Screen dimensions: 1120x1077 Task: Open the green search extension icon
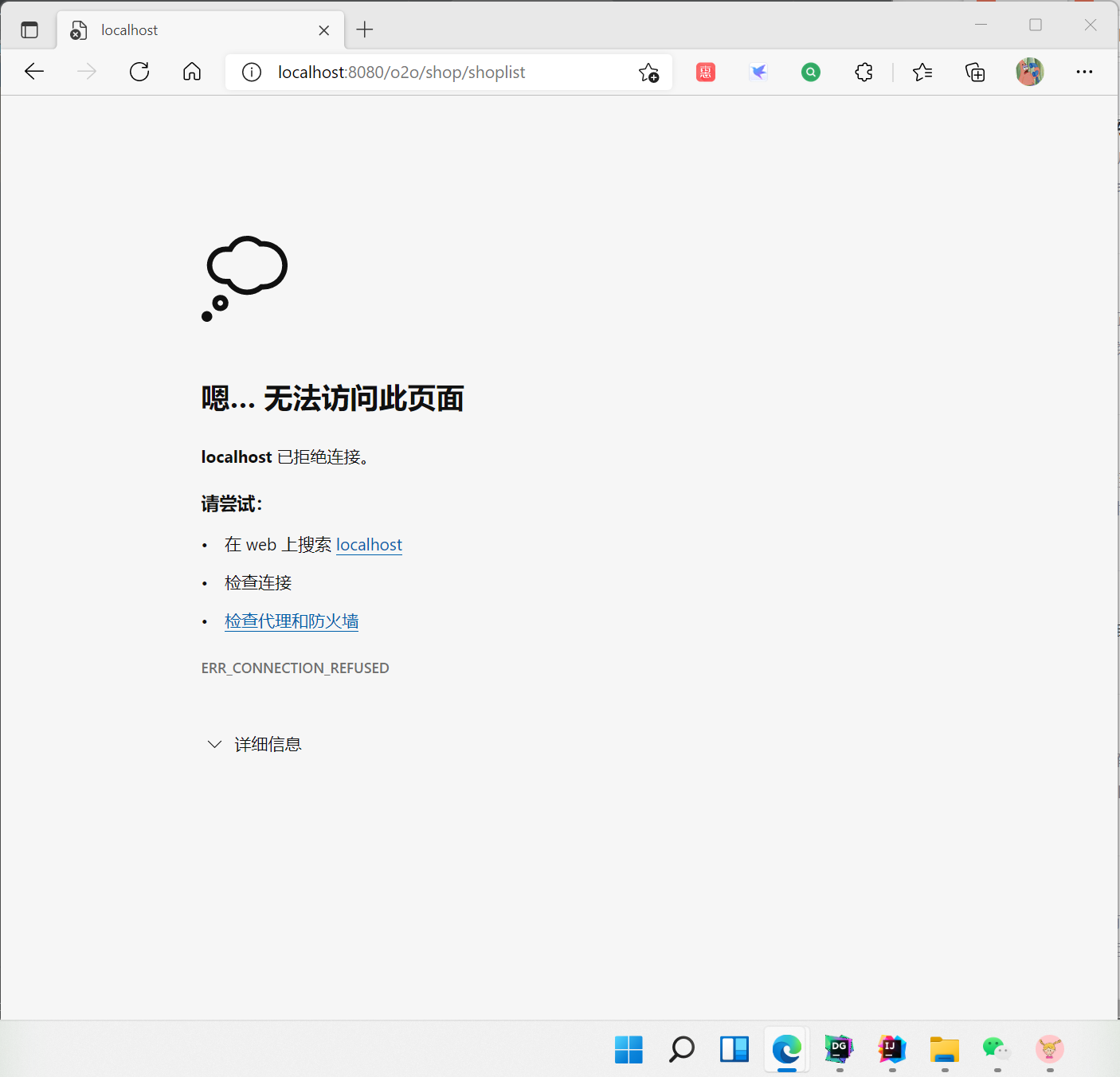[x=810, y=72]
